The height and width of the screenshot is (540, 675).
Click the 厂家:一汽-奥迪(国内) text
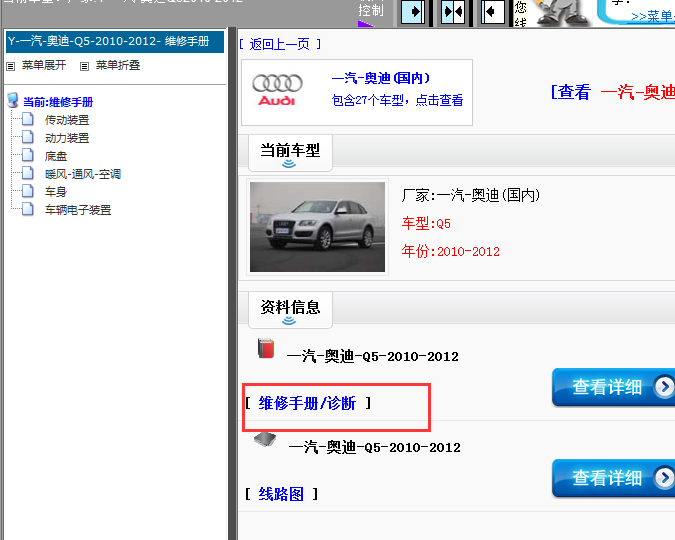pyautogui.click(x=471, y=196)
